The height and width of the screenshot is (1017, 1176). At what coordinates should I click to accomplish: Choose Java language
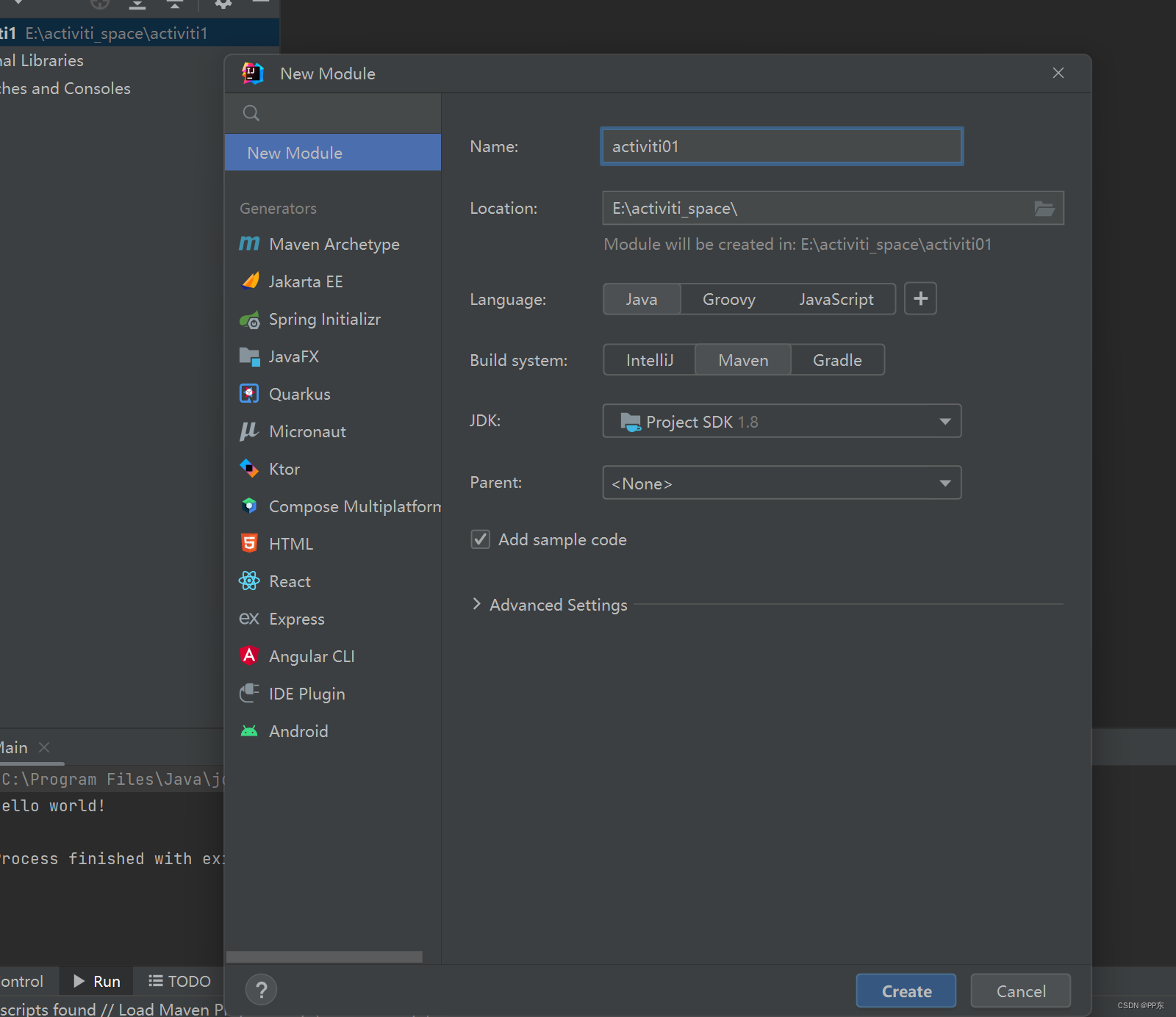tap(642, 299)
